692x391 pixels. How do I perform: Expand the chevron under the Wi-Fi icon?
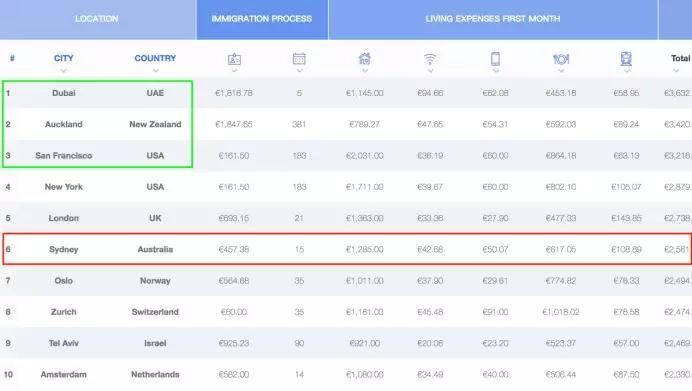click(430, 71)
